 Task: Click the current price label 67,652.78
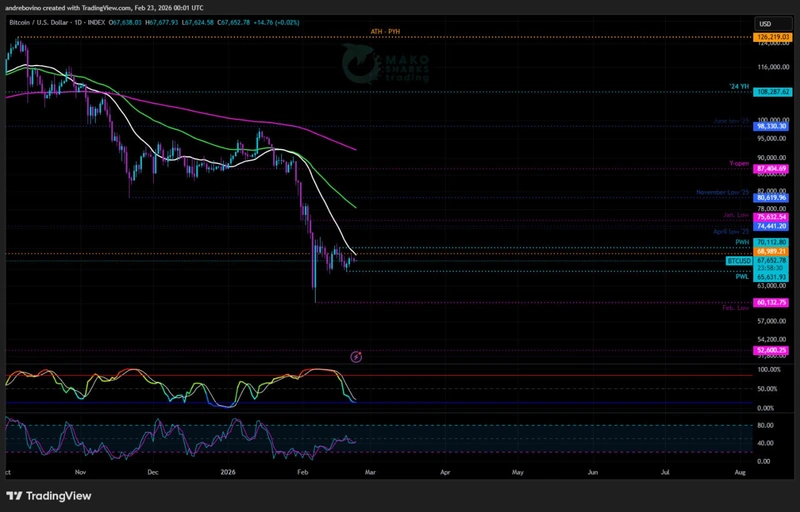tap(772, 261)
